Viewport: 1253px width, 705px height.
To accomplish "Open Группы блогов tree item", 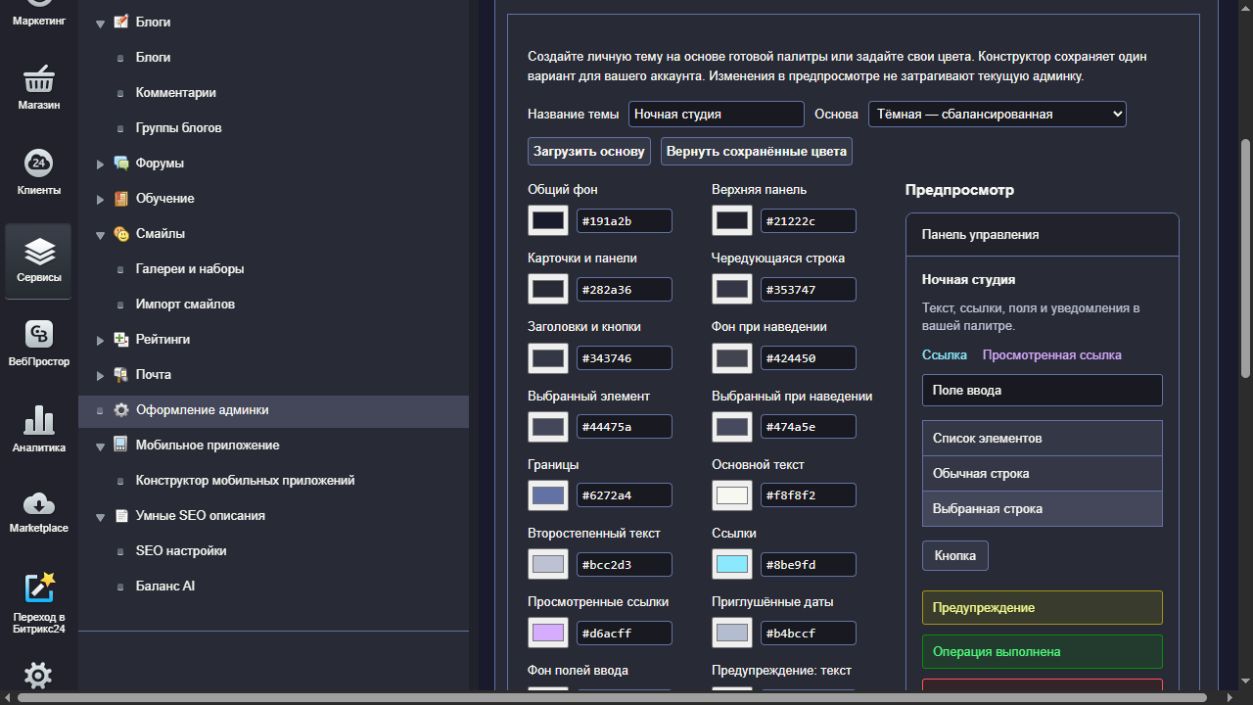I will coord(179,128).
